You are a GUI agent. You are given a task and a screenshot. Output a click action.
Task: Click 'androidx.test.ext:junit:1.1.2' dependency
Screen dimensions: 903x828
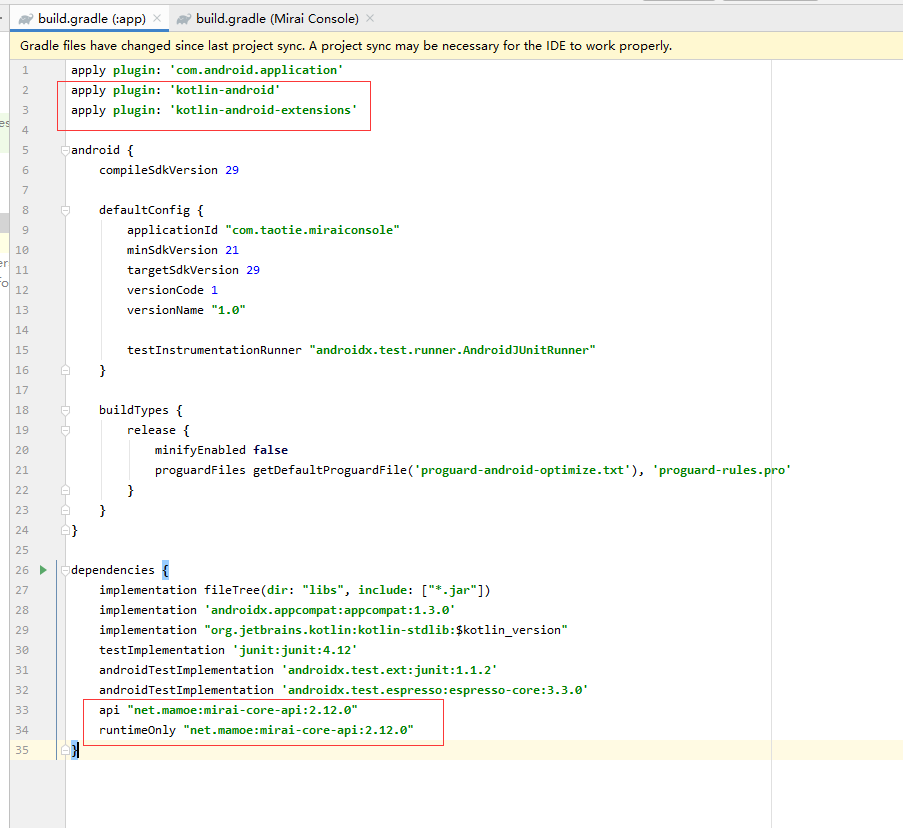389,670
